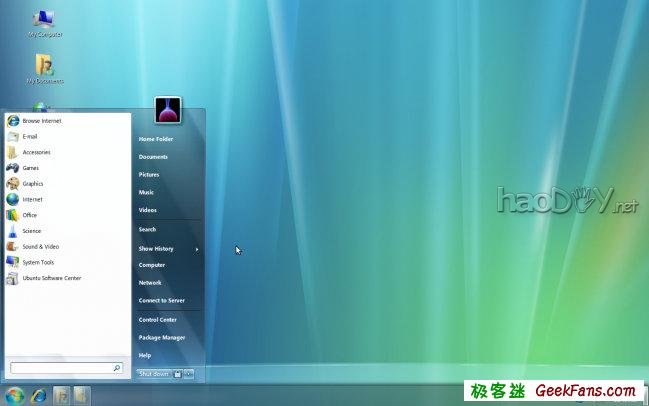Launch Ubuntu Software Center
The image size is (649, 406).
50,278
